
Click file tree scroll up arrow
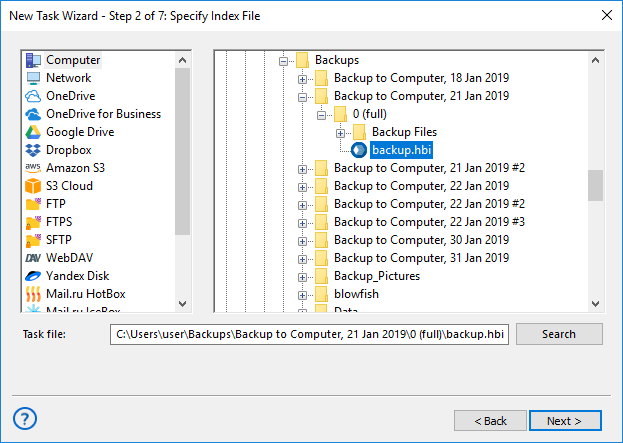tap(595, 60)
